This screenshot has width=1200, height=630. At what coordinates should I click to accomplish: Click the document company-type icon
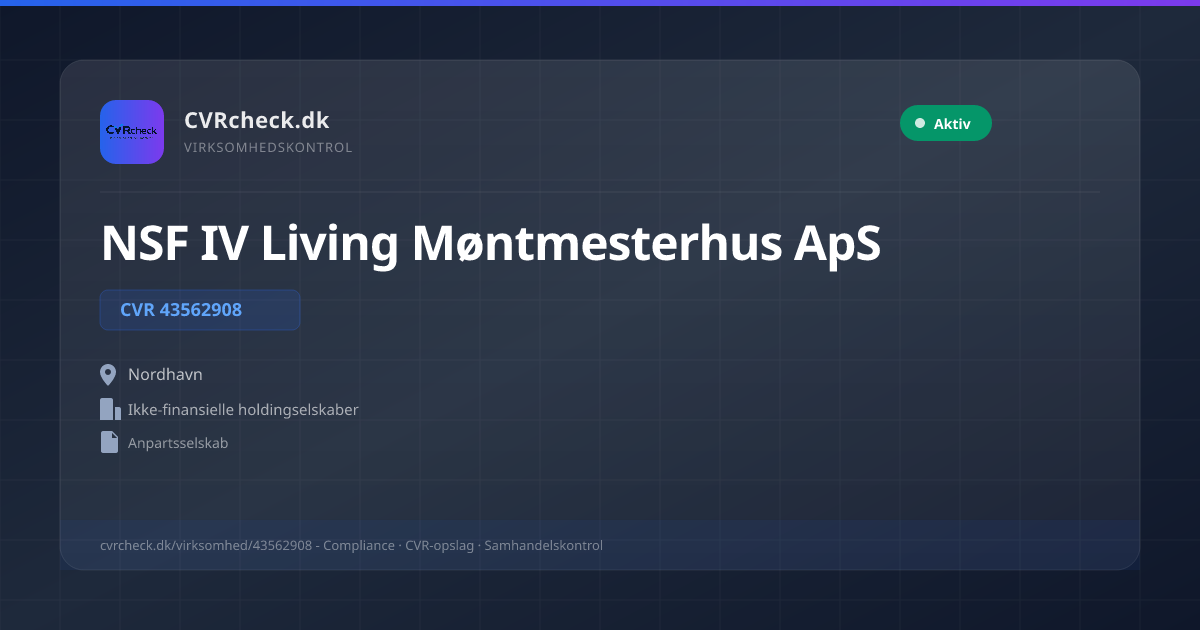point(109,442)
